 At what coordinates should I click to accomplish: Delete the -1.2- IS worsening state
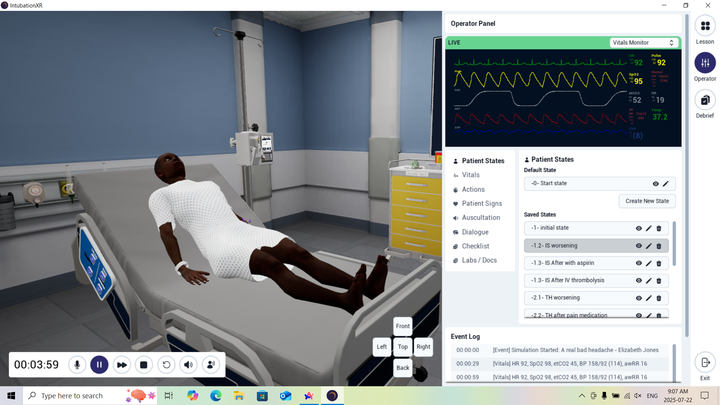[x=659, y=246]
